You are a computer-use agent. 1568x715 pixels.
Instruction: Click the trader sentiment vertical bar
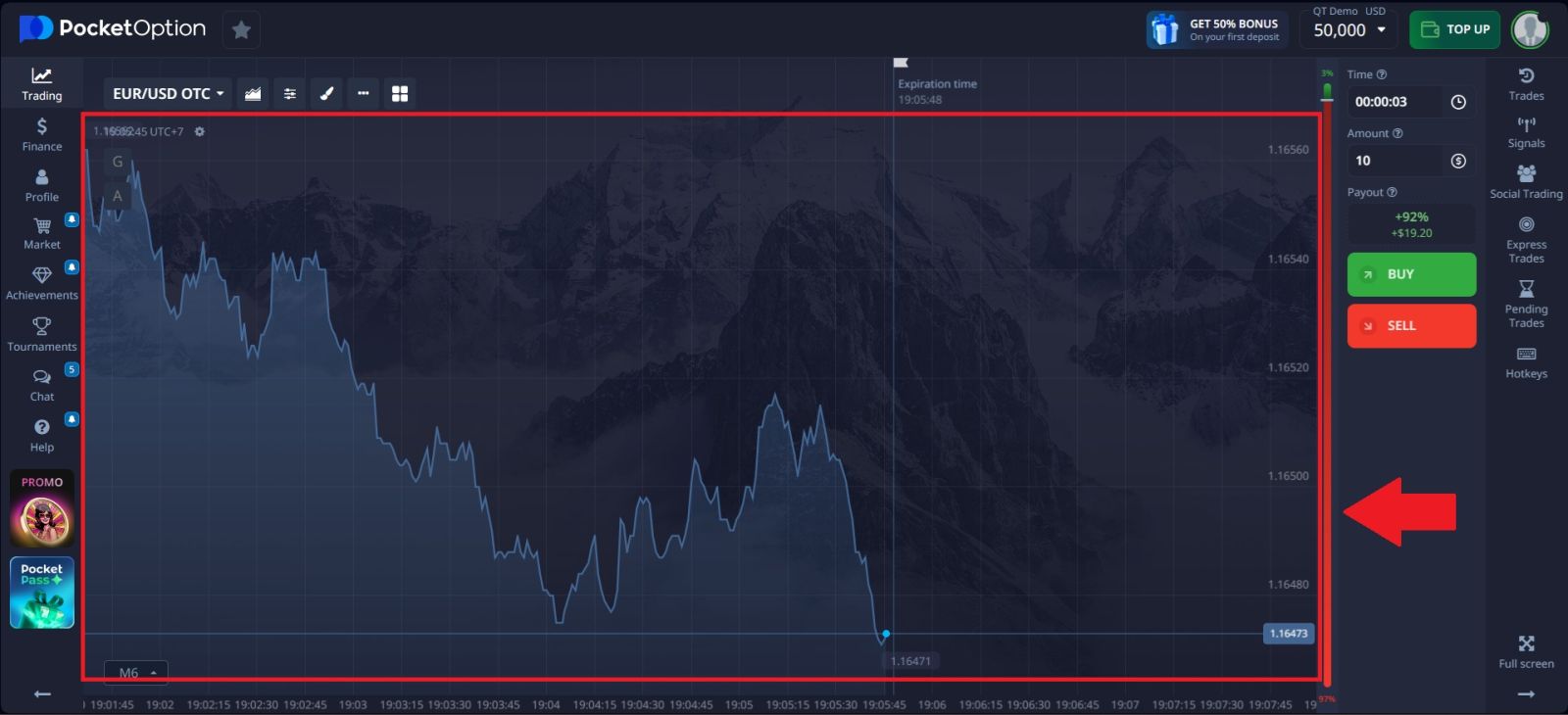click(x=1327, y=392)
